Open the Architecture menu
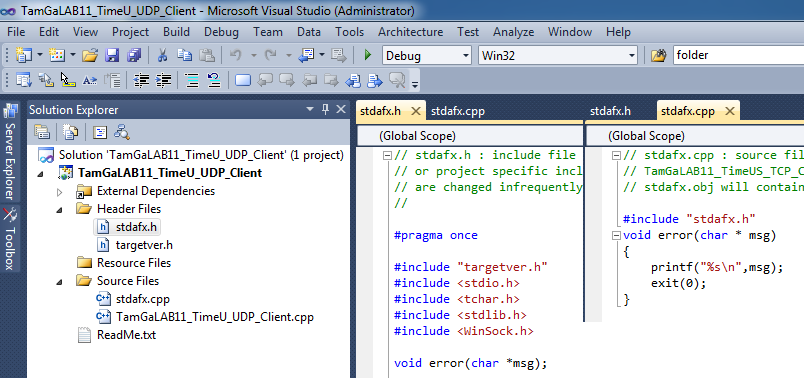The image size is (804, 378). coord(411,32)
